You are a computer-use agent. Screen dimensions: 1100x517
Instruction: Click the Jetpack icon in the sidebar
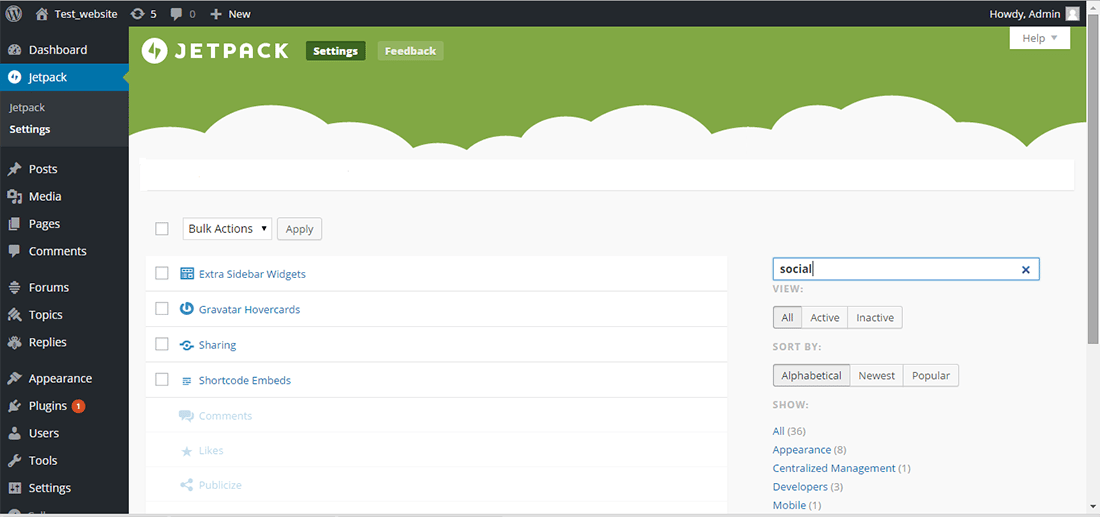pos(14,77)
